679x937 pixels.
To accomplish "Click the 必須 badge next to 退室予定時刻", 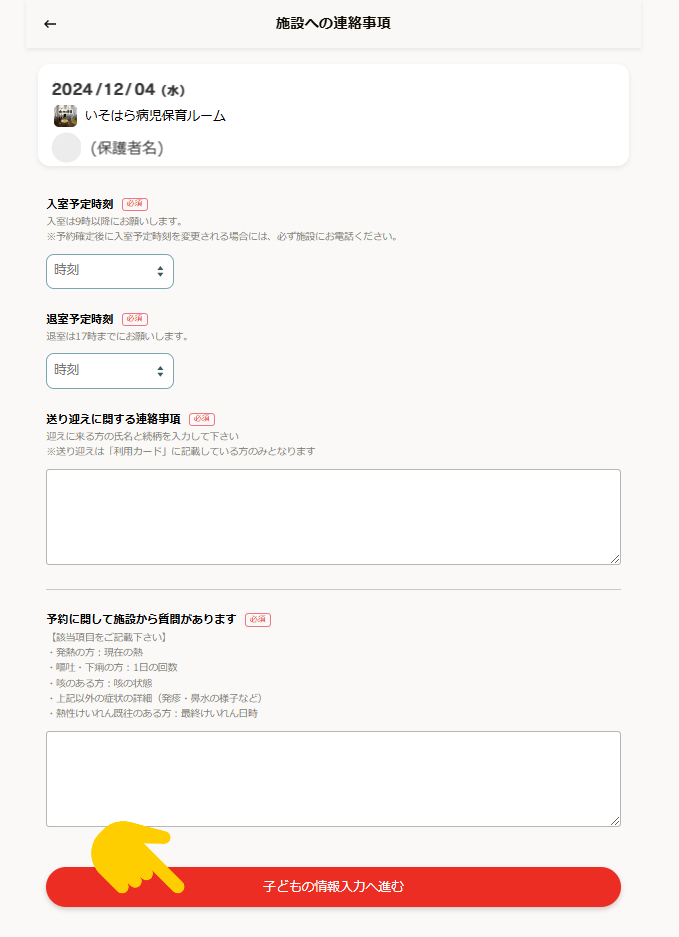I will 135,319.
